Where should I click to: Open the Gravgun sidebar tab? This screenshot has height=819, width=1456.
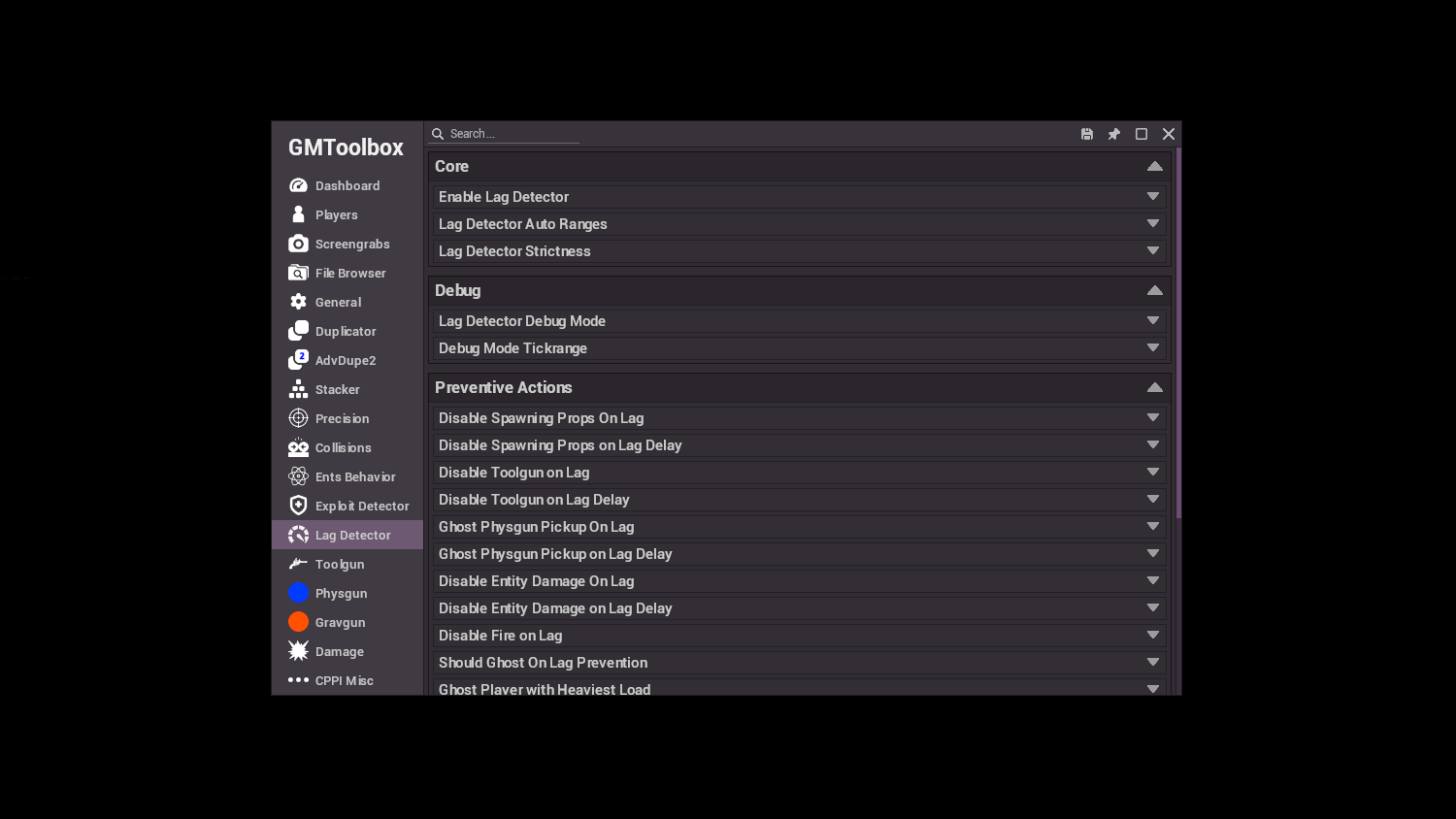pyautogui.click(x=347, y=622)
